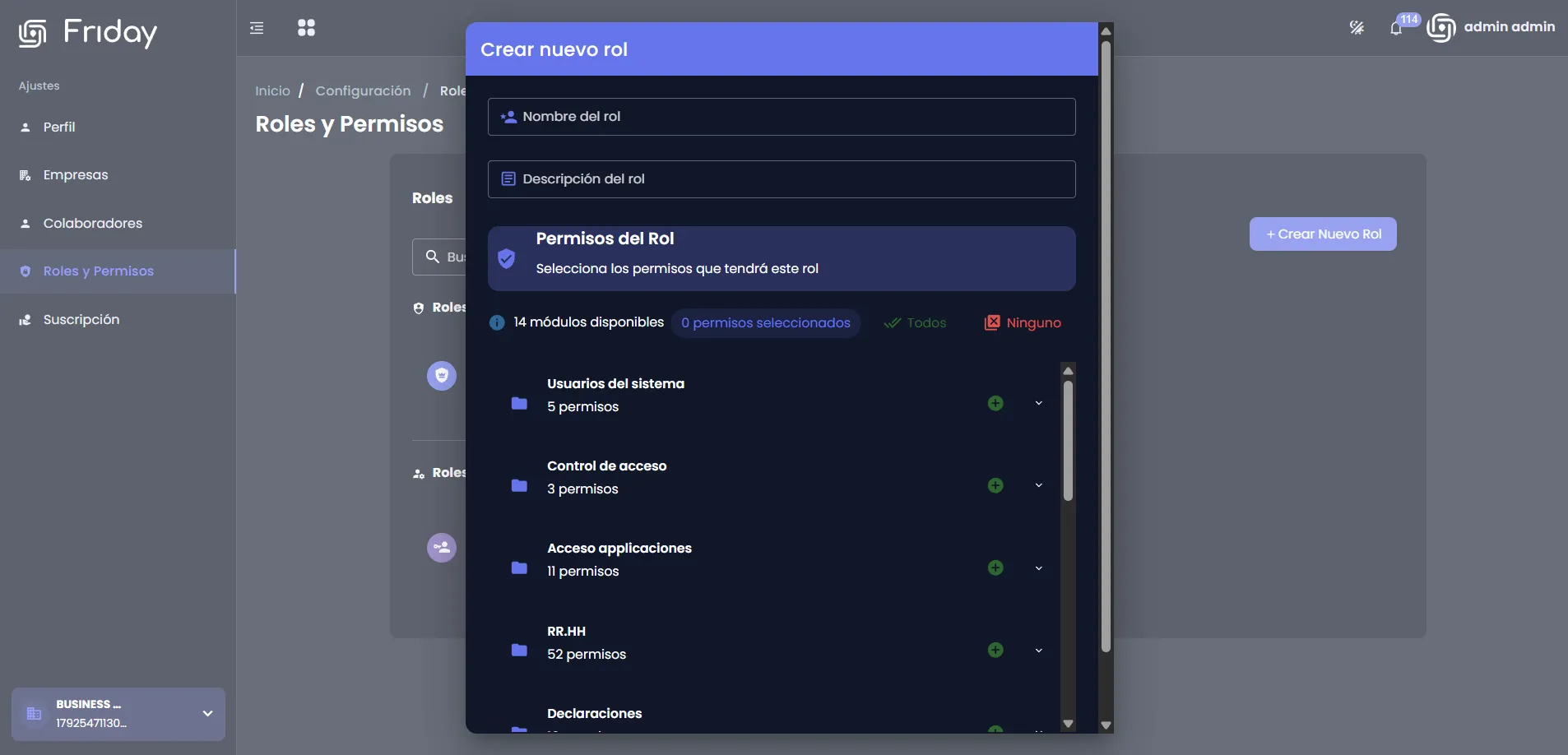
Task: Click the Crear nuevo rol dialog title
Action: click(x=554, y=49)
